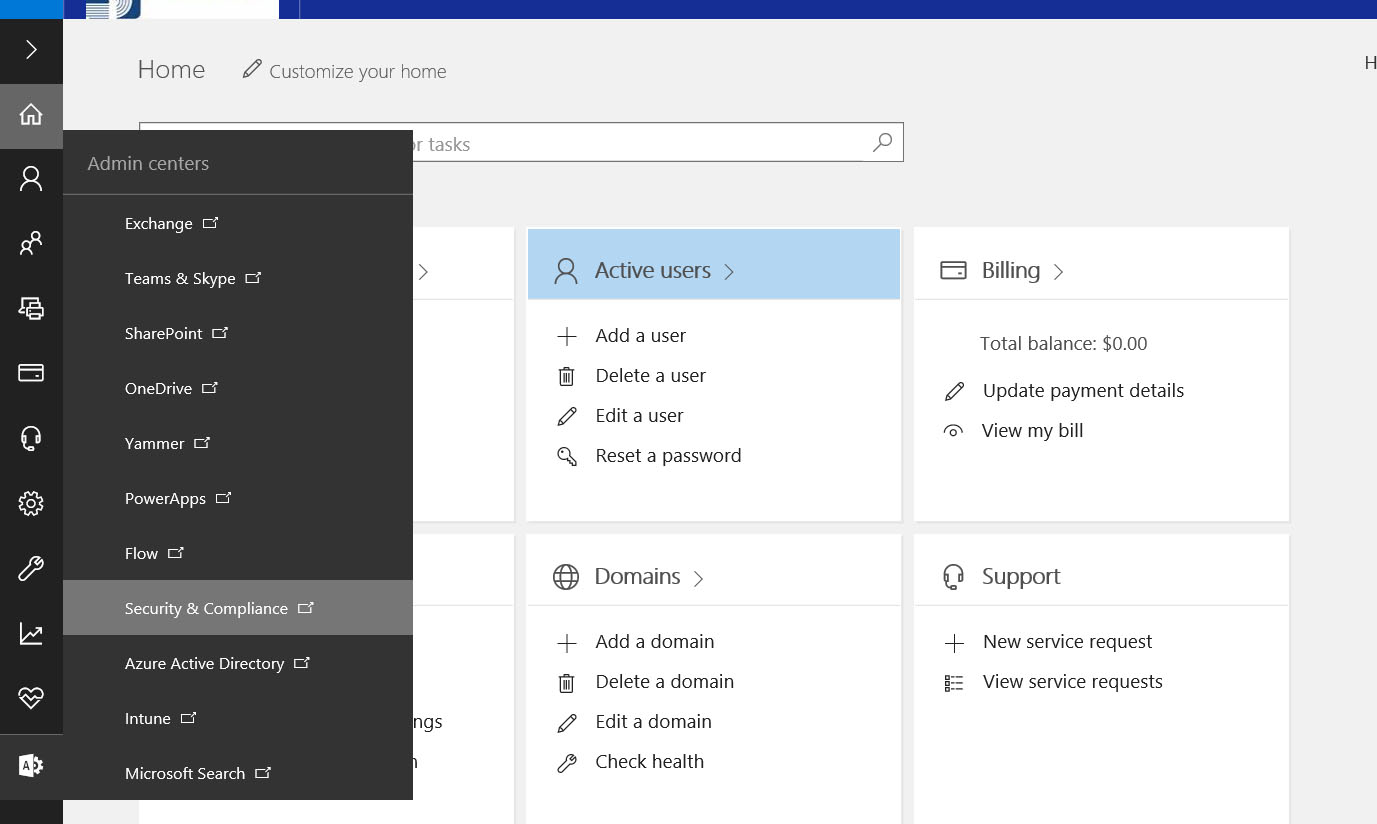Viewport: 1377px width, 824px height.
Task: Click the key icon for Reset a password
Action: pyautogui.click(x=567, y=457)
